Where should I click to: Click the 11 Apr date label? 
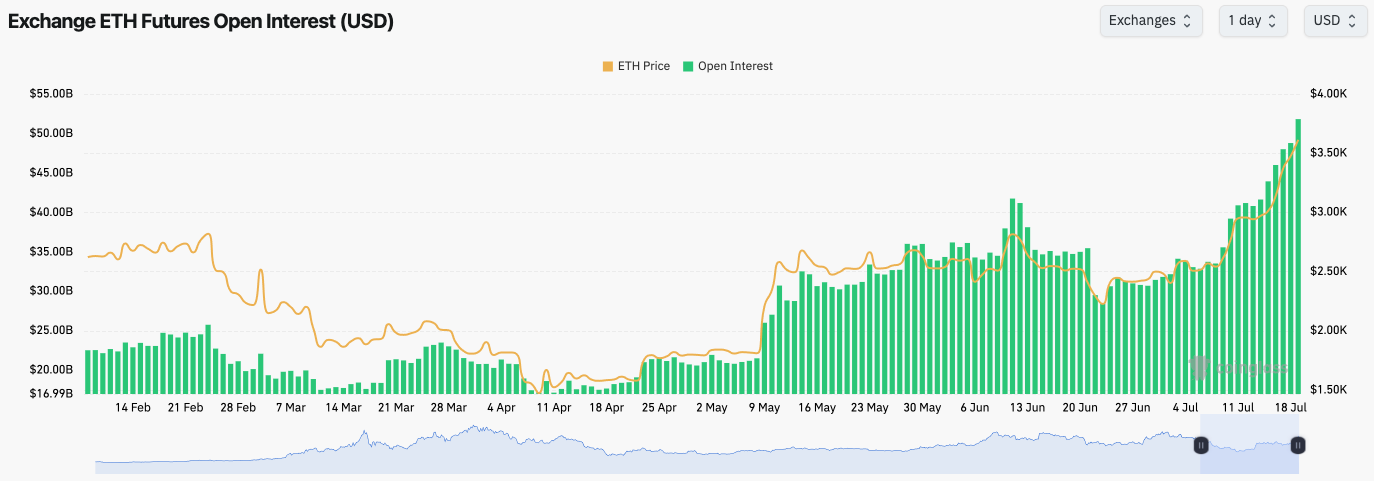pos(553,408)
